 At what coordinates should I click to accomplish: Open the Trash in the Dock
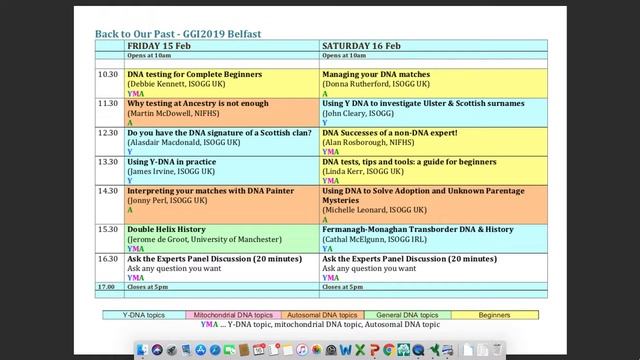pos(498,350)
